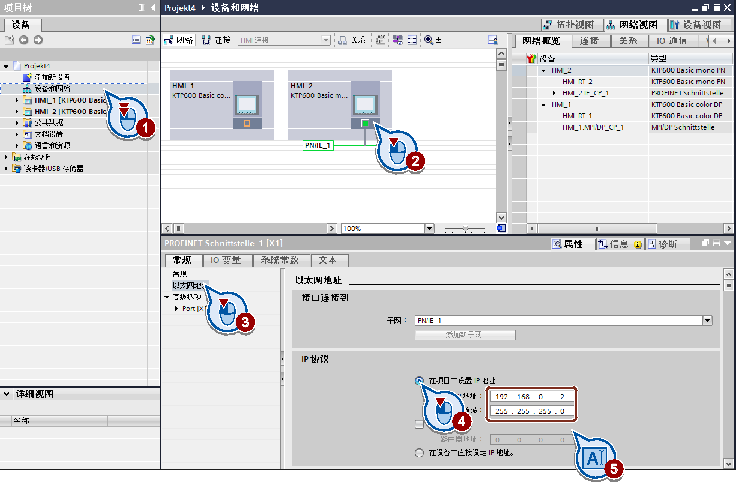Click the PN/IE_1 subnet label in network view
The height and width of the screenshot is (482, 736).
point(318,145)
